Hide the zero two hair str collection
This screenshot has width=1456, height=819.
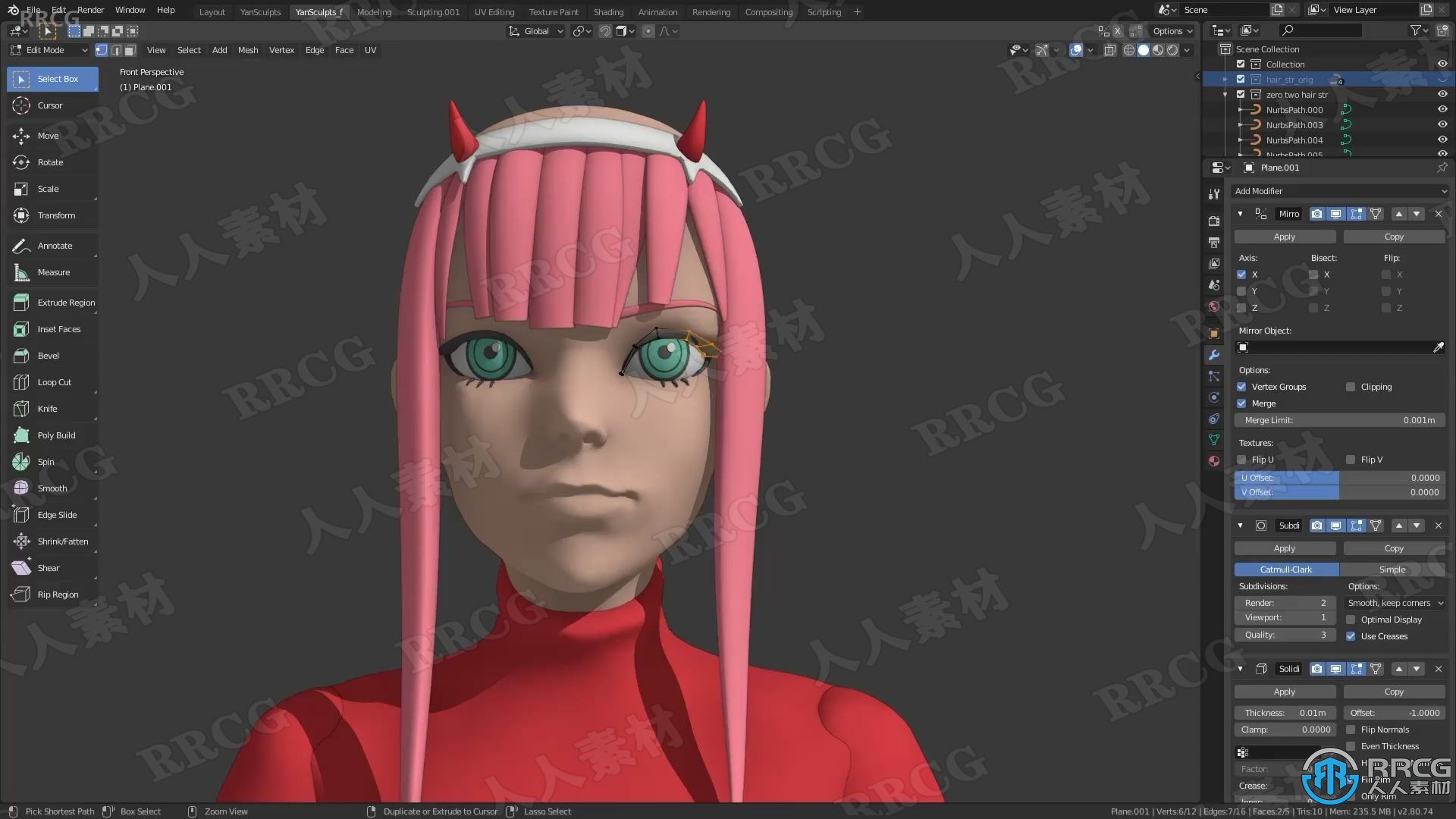click(x=1442, y=94)
